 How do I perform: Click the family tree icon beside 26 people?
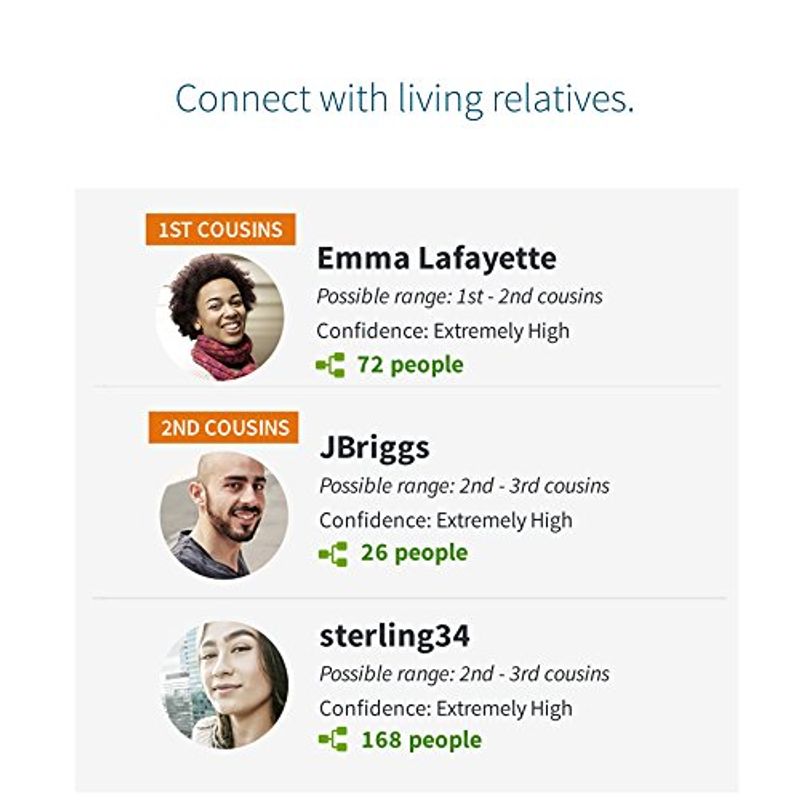[333, 554]
